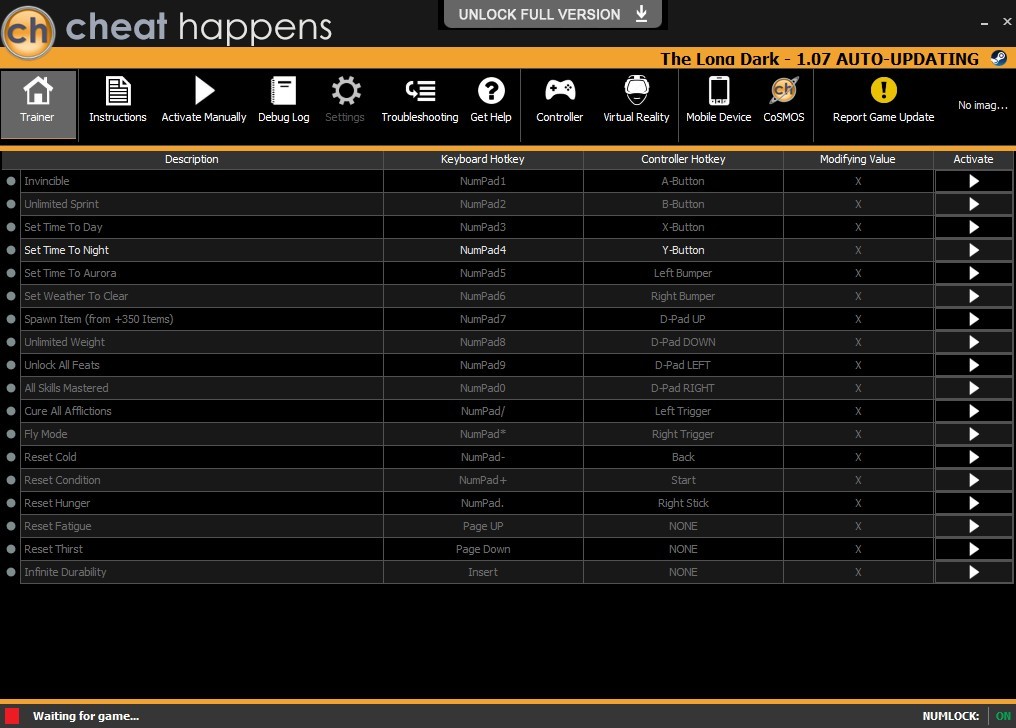The image size is (1016, 728).
Task: Select the Virtual Reality headset icon
Action: click(636, 90)
